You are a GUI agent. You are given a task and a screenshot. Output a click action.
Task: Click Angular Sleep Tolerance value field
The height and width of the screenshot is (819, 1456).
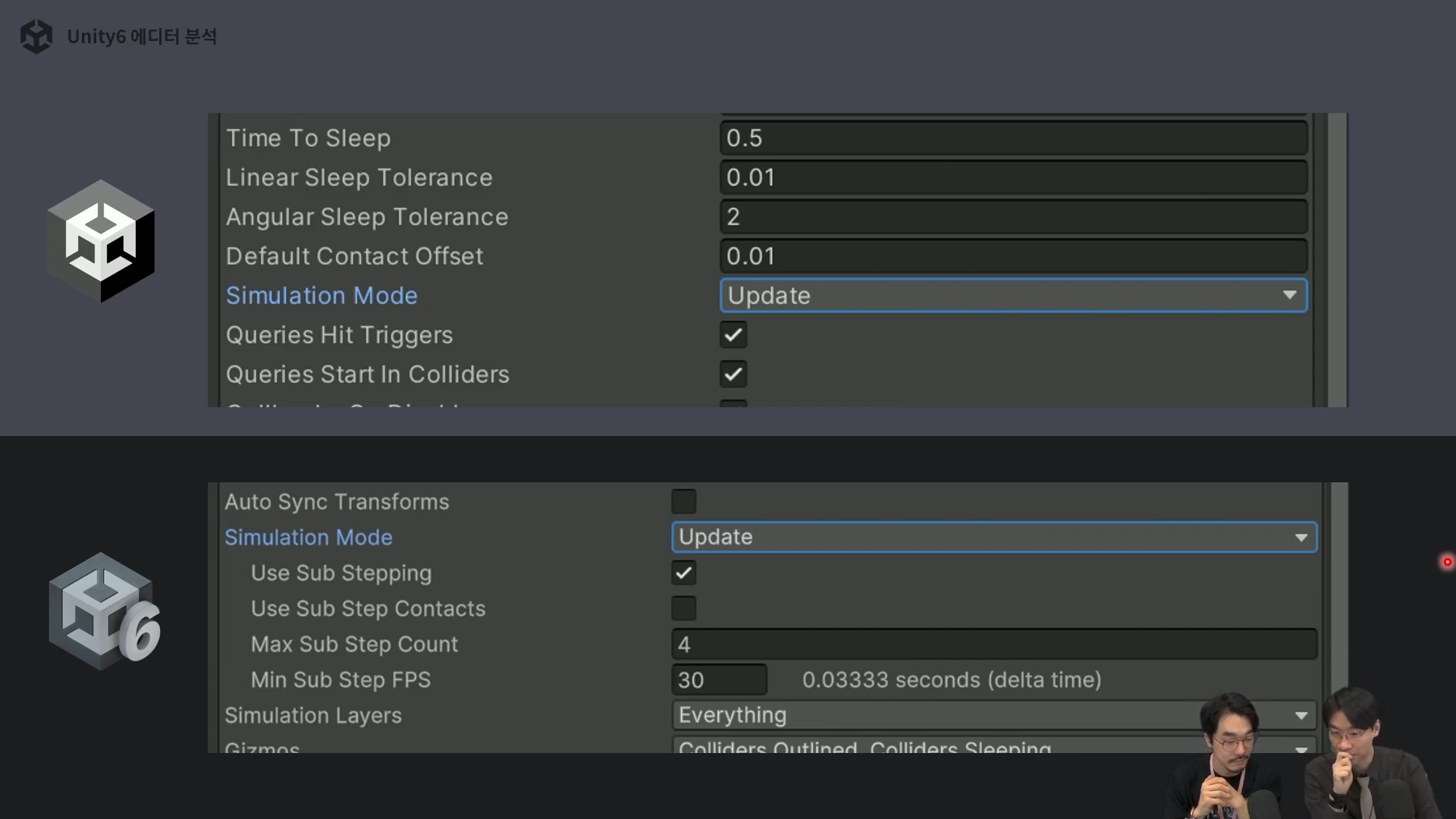tap(1012, 217)
